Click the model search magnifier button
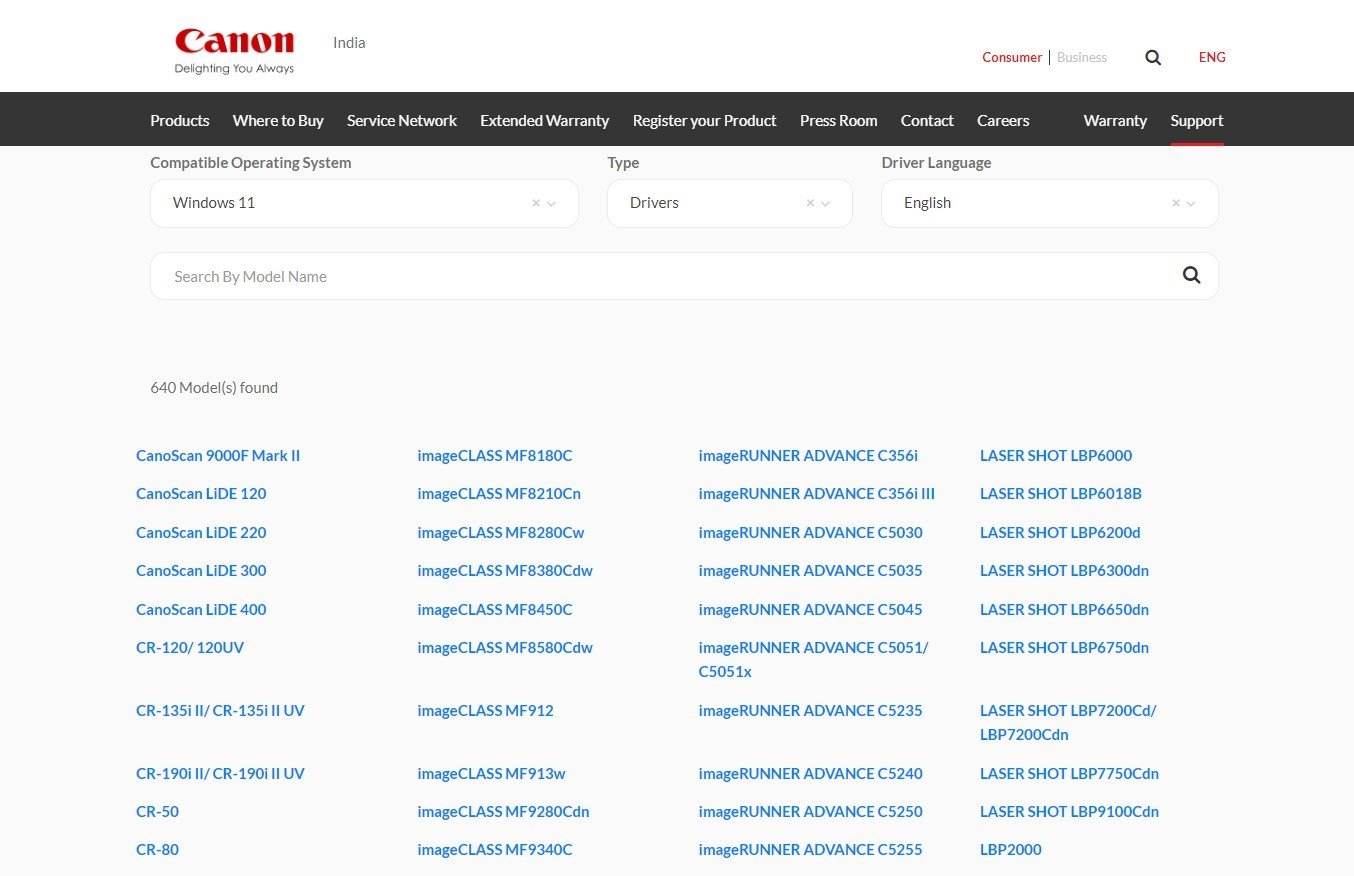The height and width of the screenshot is (876, 1354). point(1191,275)
